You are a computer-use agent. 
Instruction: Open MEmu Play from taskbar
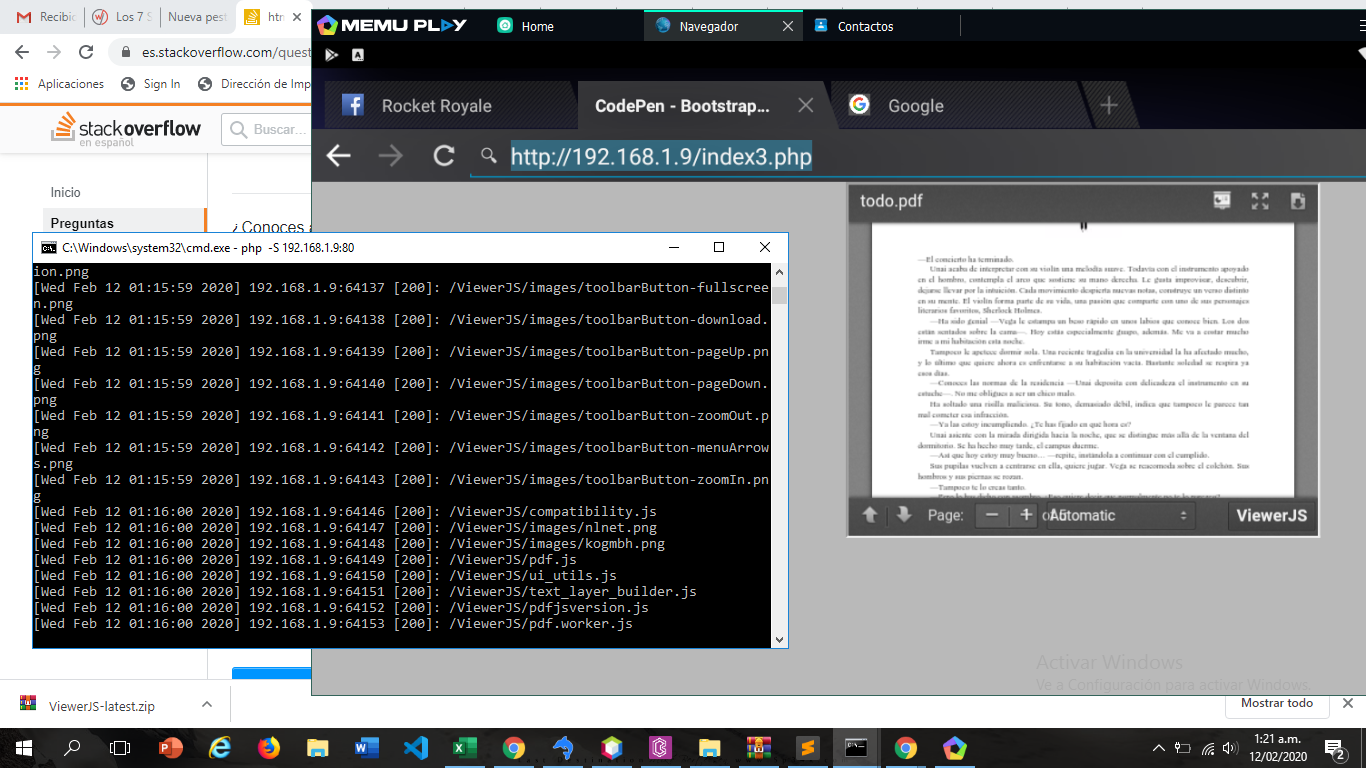pos(955,747)
